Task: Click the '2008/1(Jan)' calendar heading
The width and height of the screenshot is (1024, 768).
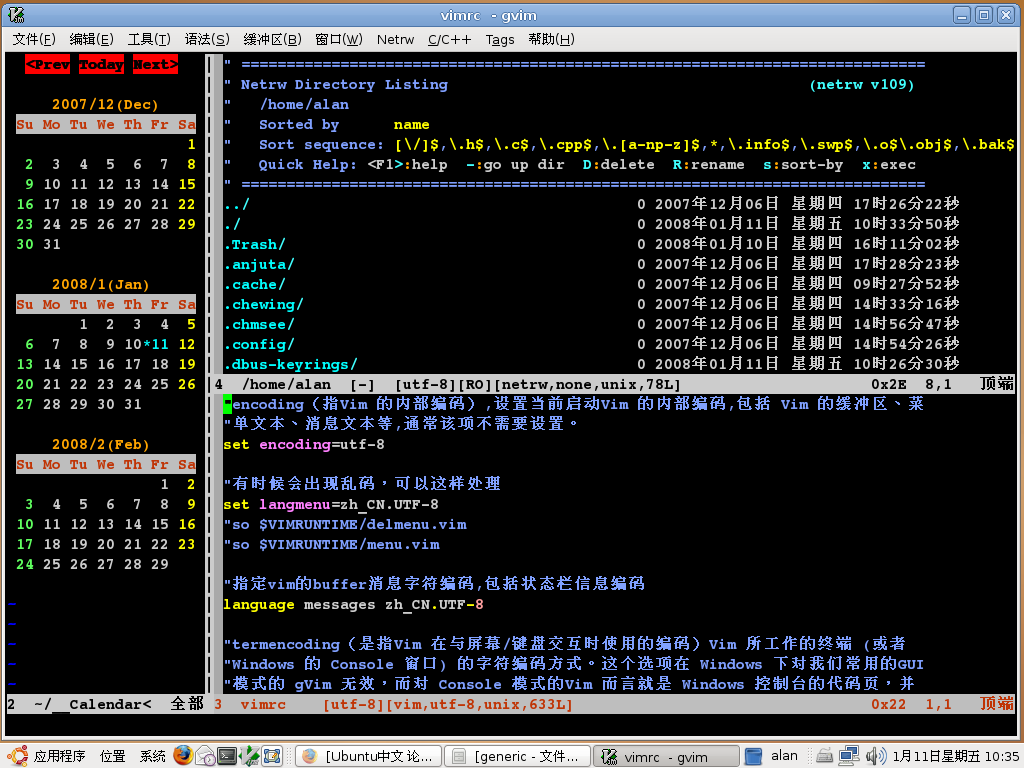Action: [x=101, y=284]
